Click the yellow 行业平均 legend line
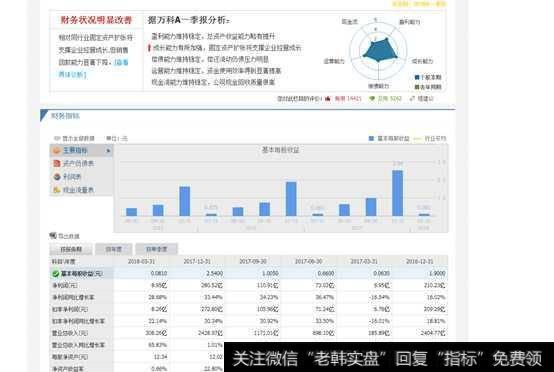 coord(417,138)
